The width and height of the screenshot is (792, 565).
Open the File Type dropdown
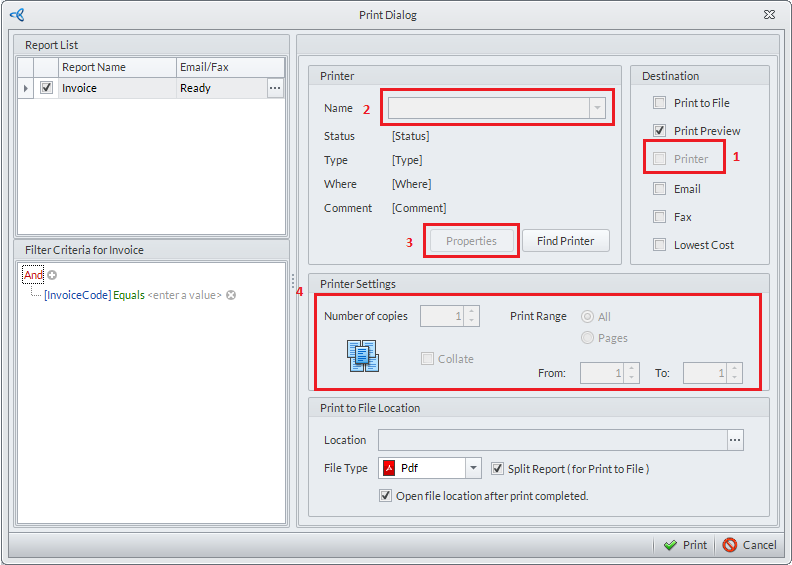pyautogui.click(x=473, y=468)
